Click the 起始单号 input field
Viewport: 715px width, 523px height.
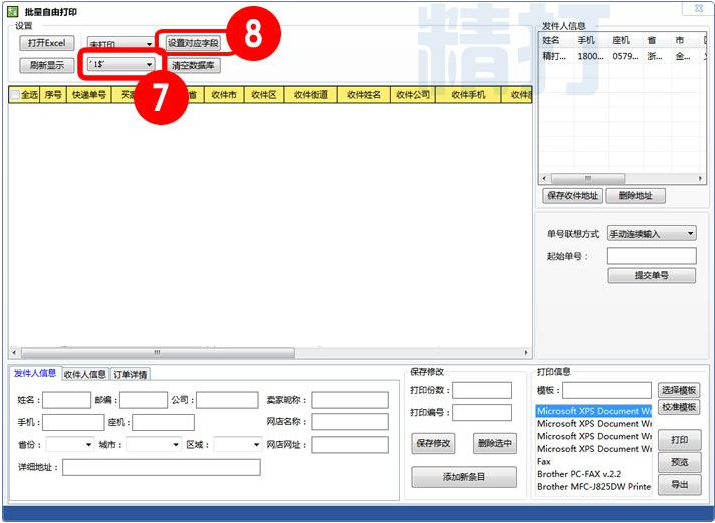click(x=651, y=256)
